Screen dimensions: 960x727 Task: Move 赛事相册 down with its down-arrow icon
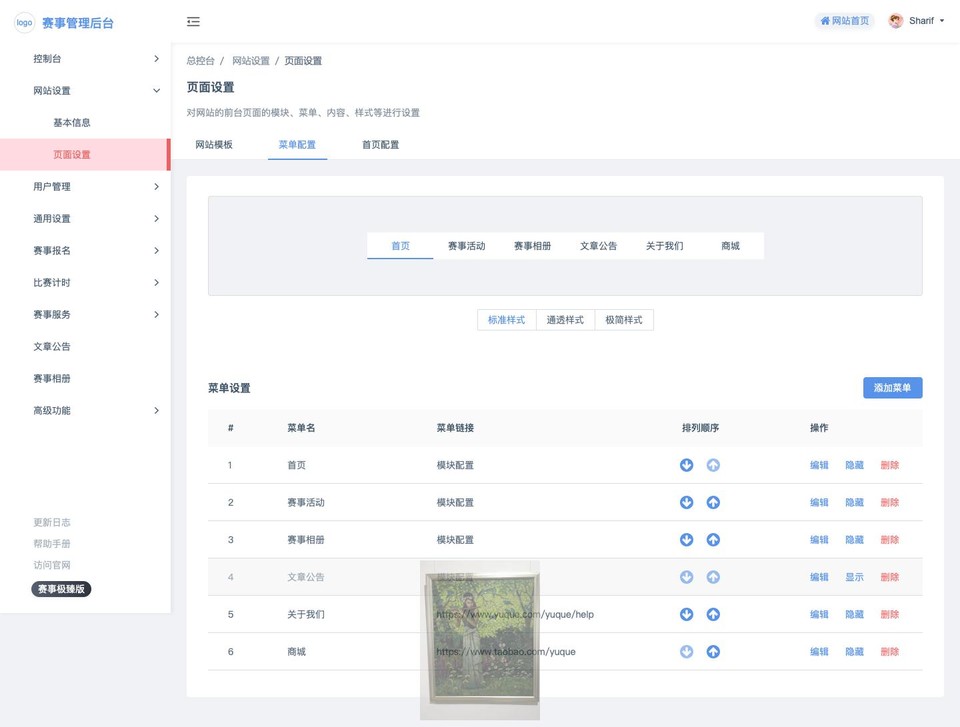[x=686, y=539]
